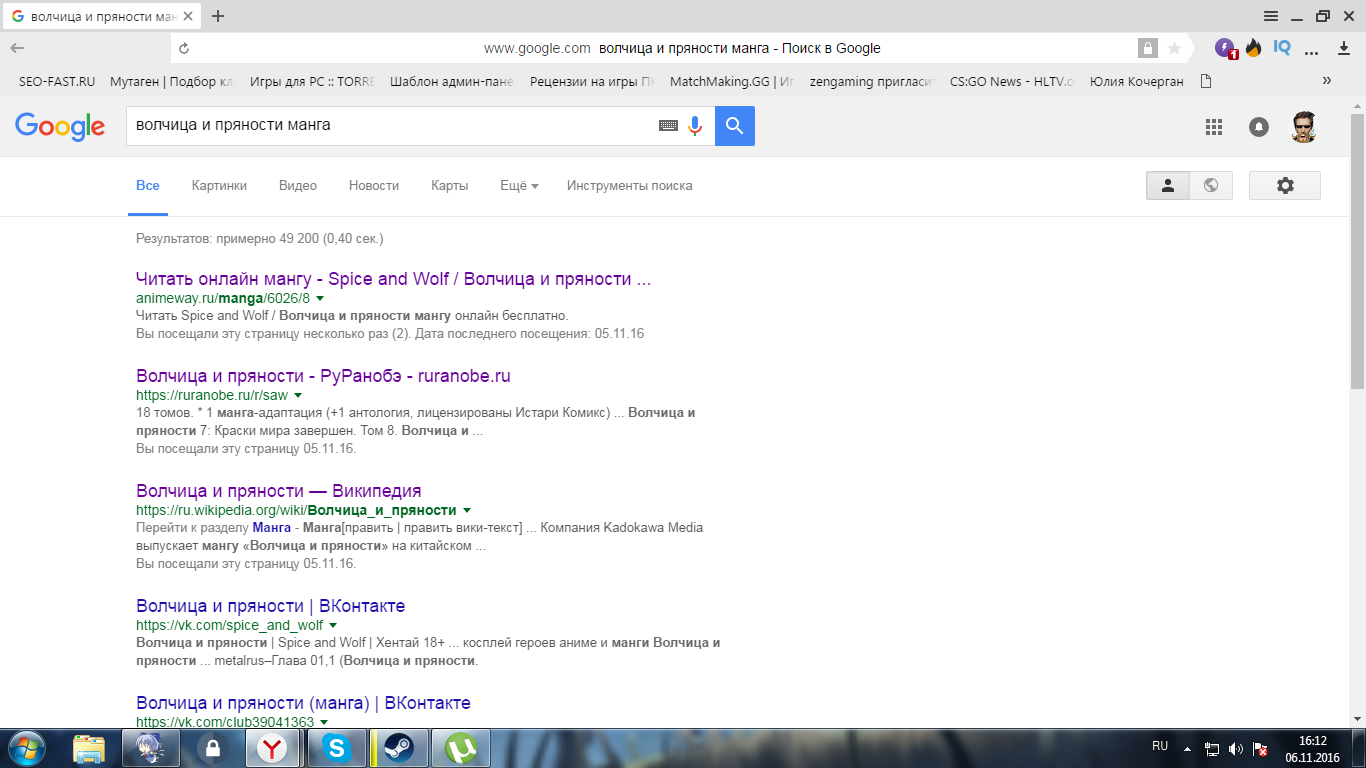Open the browser hamburger menu

click(1271, 16)
